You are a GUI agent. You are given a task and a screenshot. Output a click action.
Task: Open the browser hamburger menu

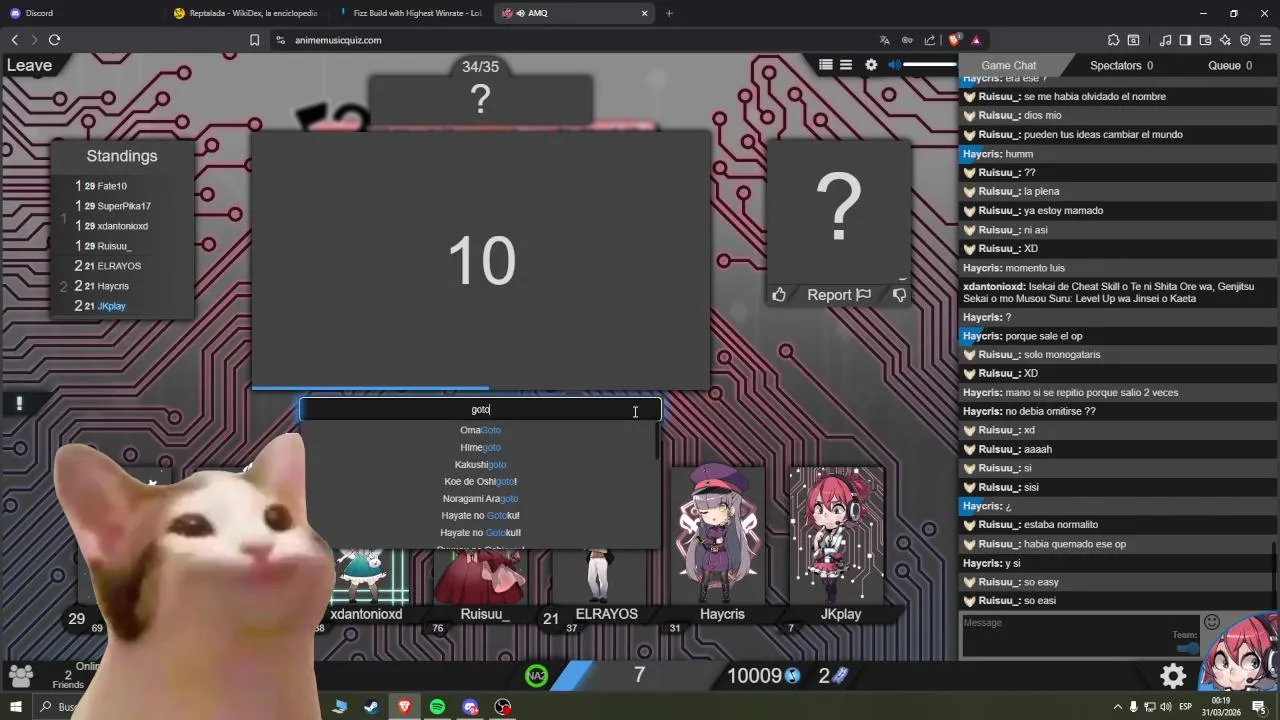pyautogui.click(x=1265, y=40)
